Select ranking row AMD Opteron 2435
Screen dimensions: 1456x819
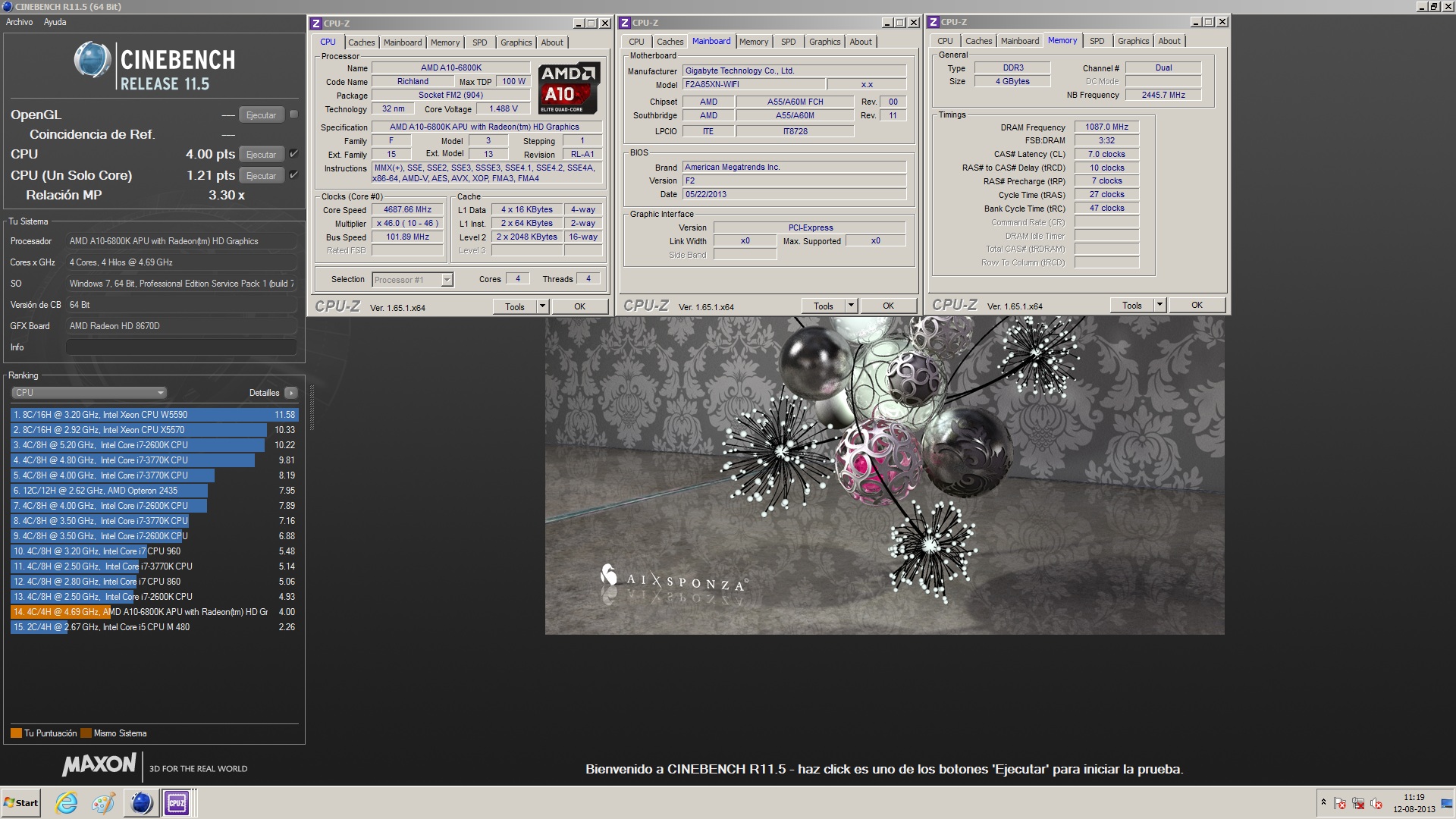155,491
